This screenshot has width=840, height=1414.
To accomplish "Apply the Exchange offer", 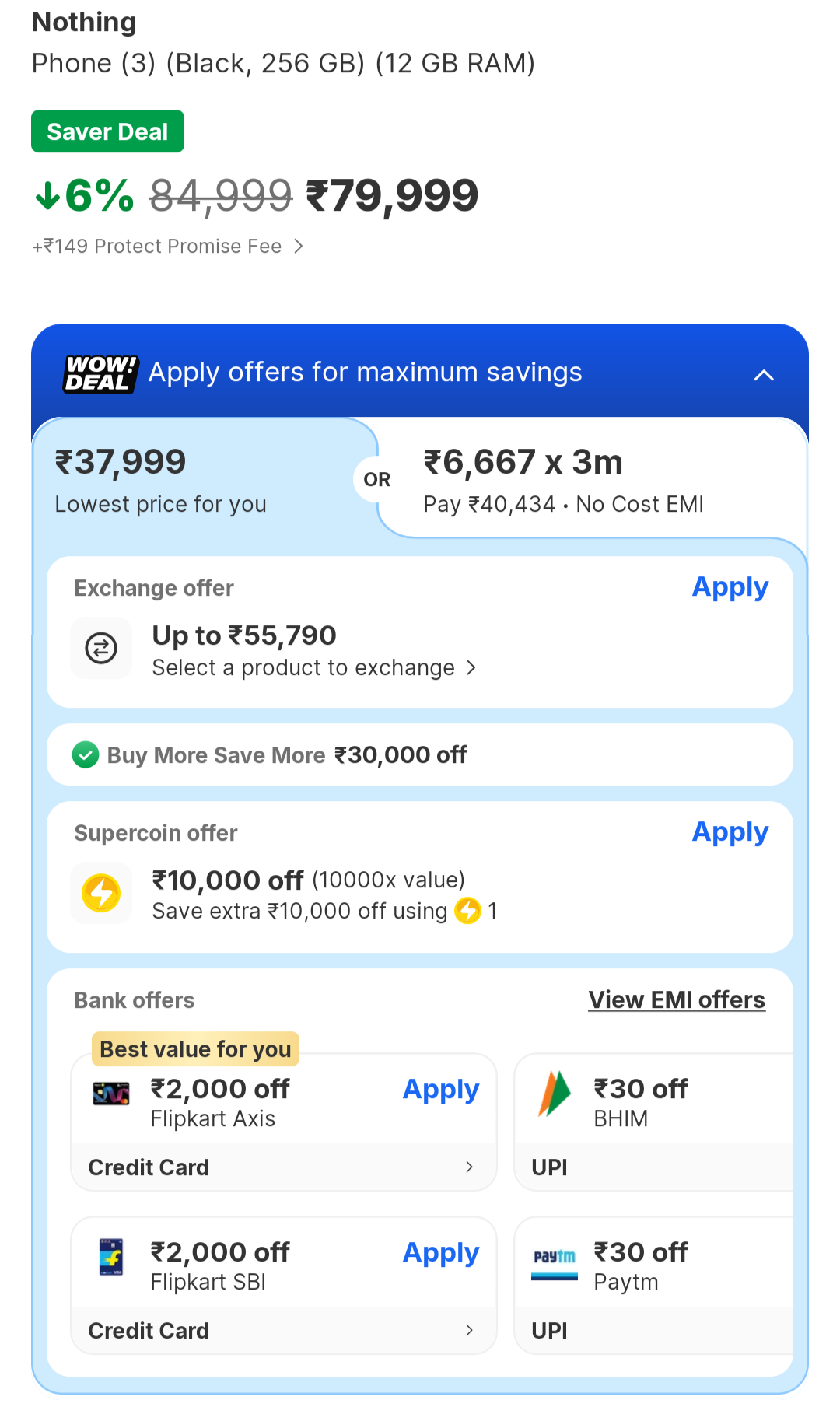I will click(x=730, y=587).
